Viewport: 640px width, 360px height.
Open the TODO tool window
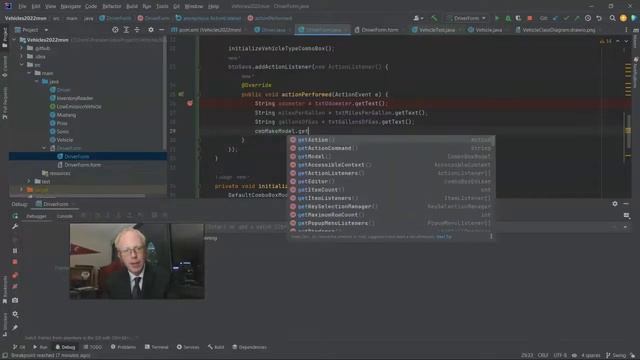pyautogui.click(x=93, y=347)
